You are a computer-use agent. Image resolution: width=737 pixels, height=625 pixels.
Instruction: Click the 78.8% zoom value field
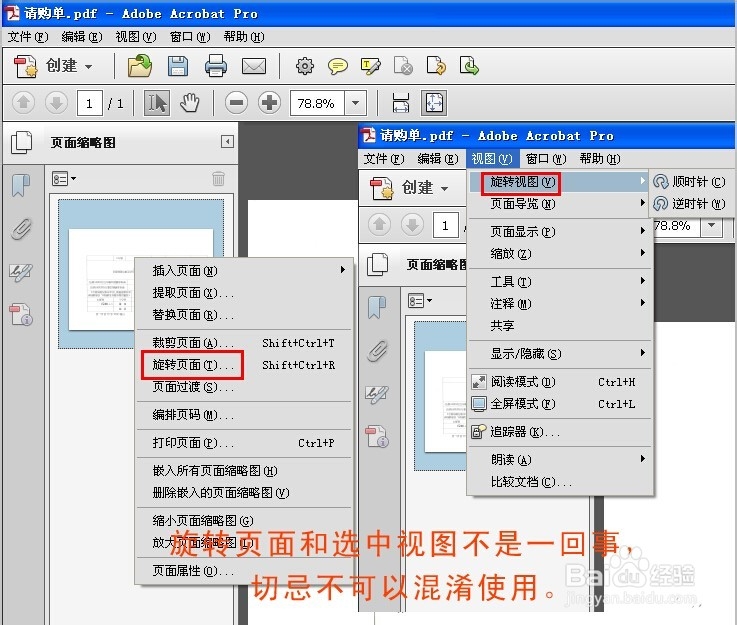tap(317, 103)
